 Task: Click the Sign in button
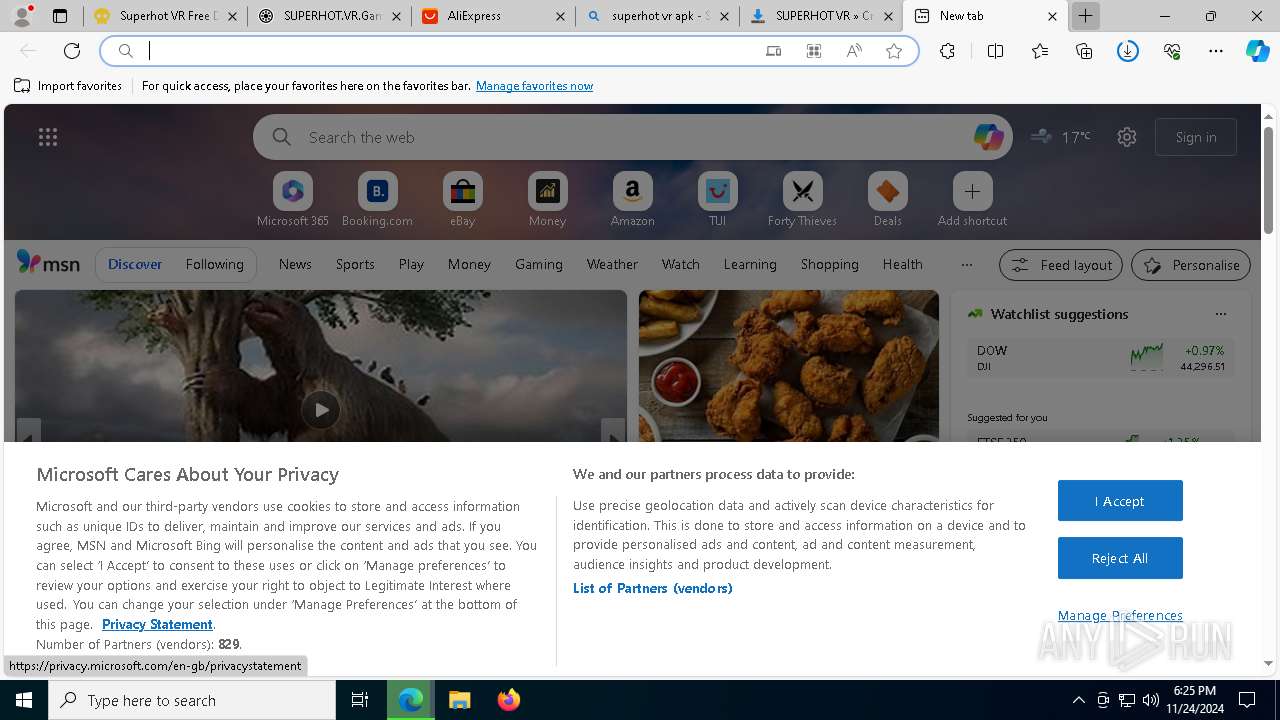coord(1196,137)
